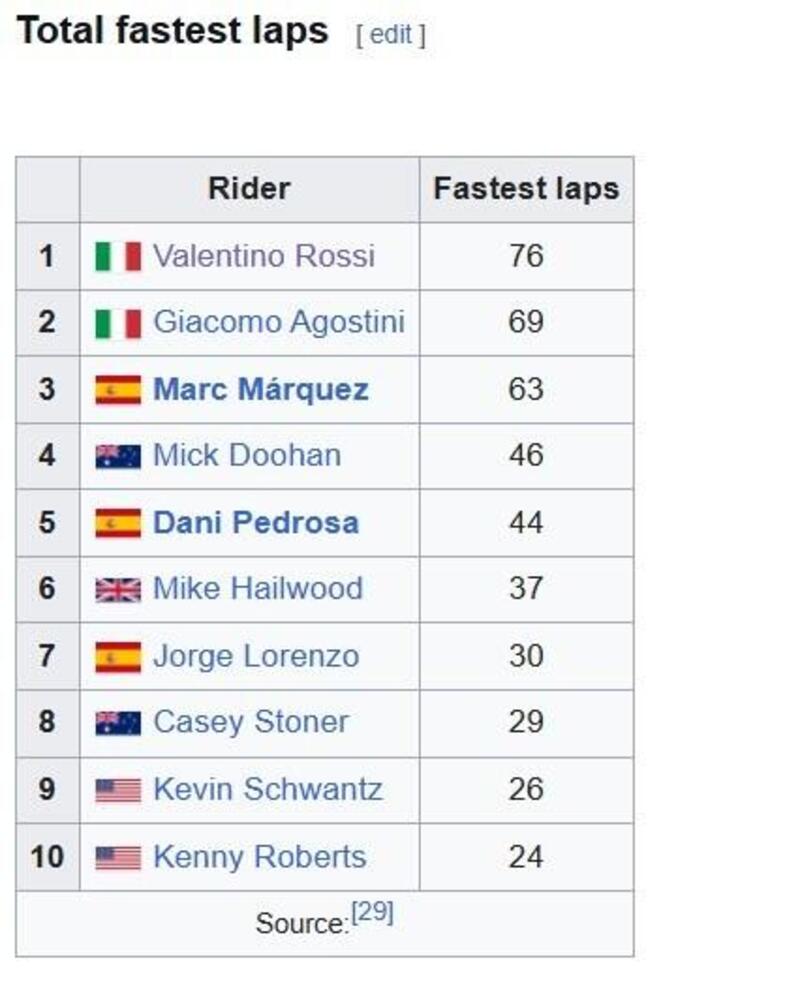
Task: Click the US flag beside Kevin Schwantz
Action: (x=118, y=791)
